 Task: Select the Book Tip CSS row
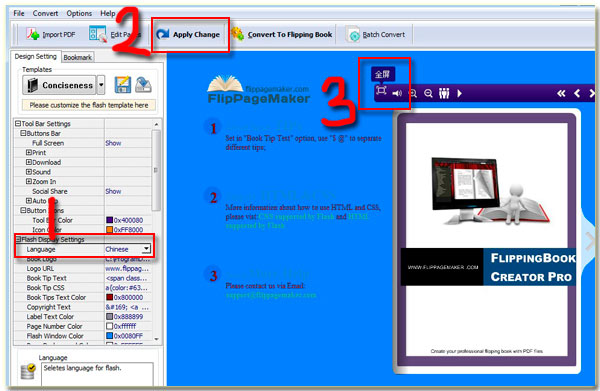(83, 288)
